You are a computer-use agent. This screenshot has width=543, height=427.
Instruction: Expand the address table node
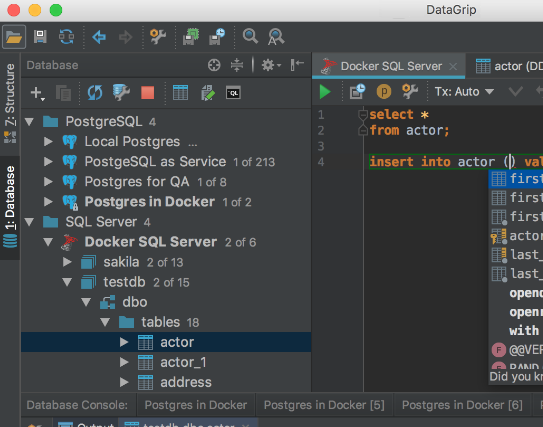[124, 382]
